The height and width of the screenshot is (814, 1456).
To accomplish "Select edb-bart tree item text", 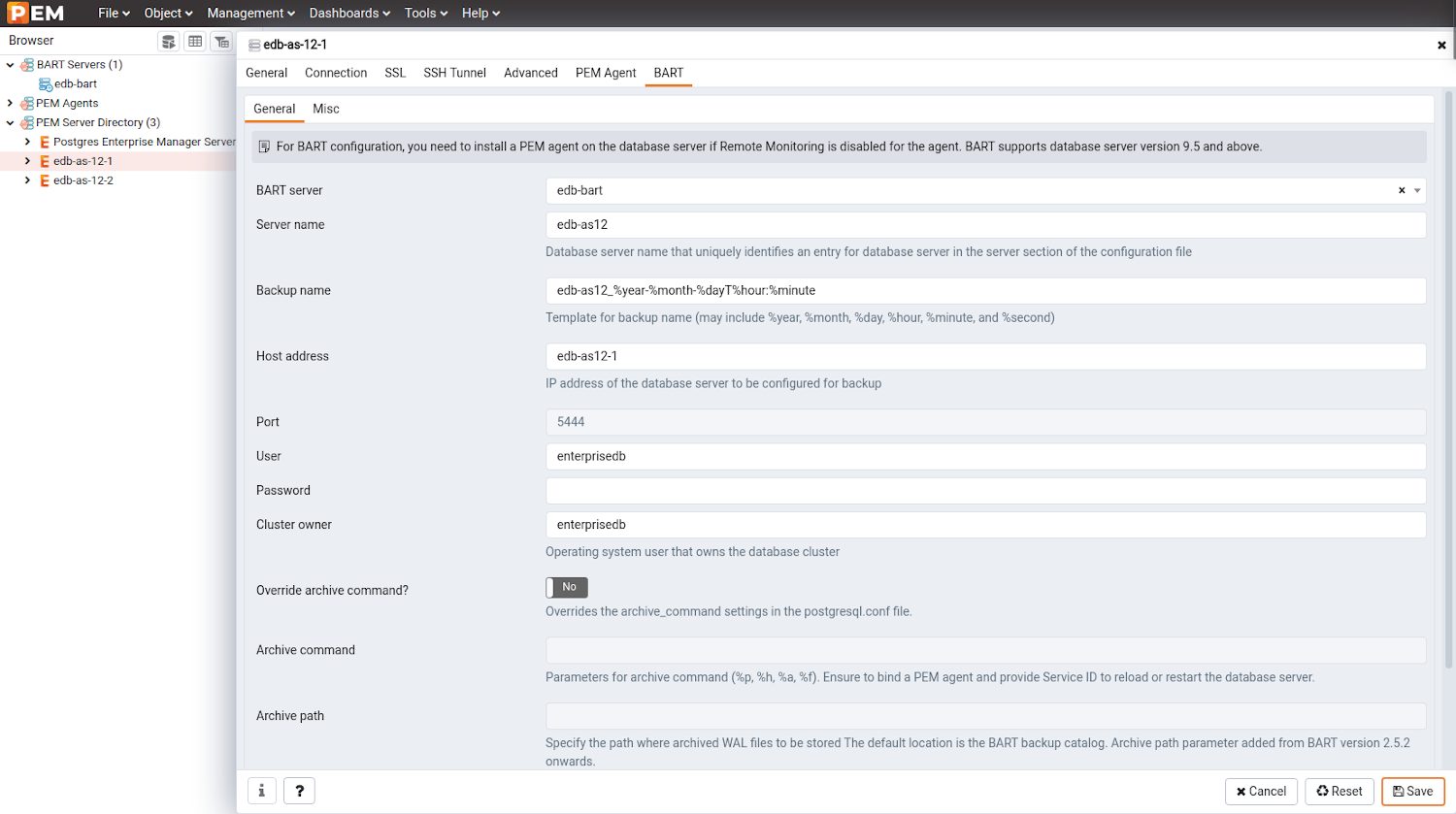I will pos(76,84).
